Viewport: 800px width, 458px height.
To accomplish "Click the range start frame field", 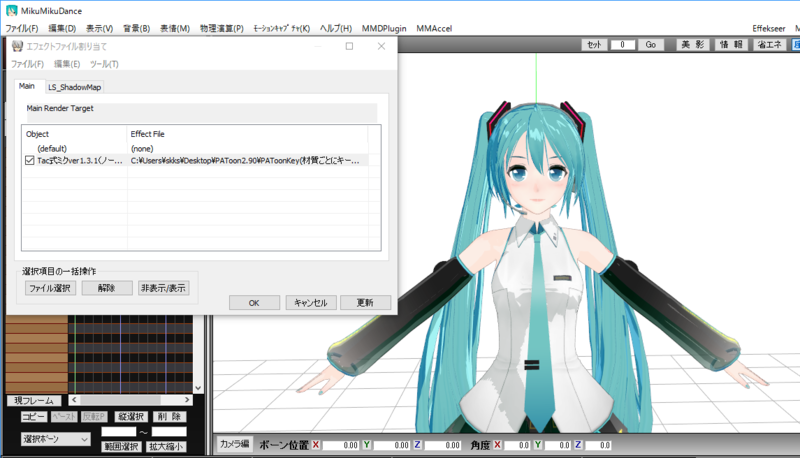I will point(119,432).
